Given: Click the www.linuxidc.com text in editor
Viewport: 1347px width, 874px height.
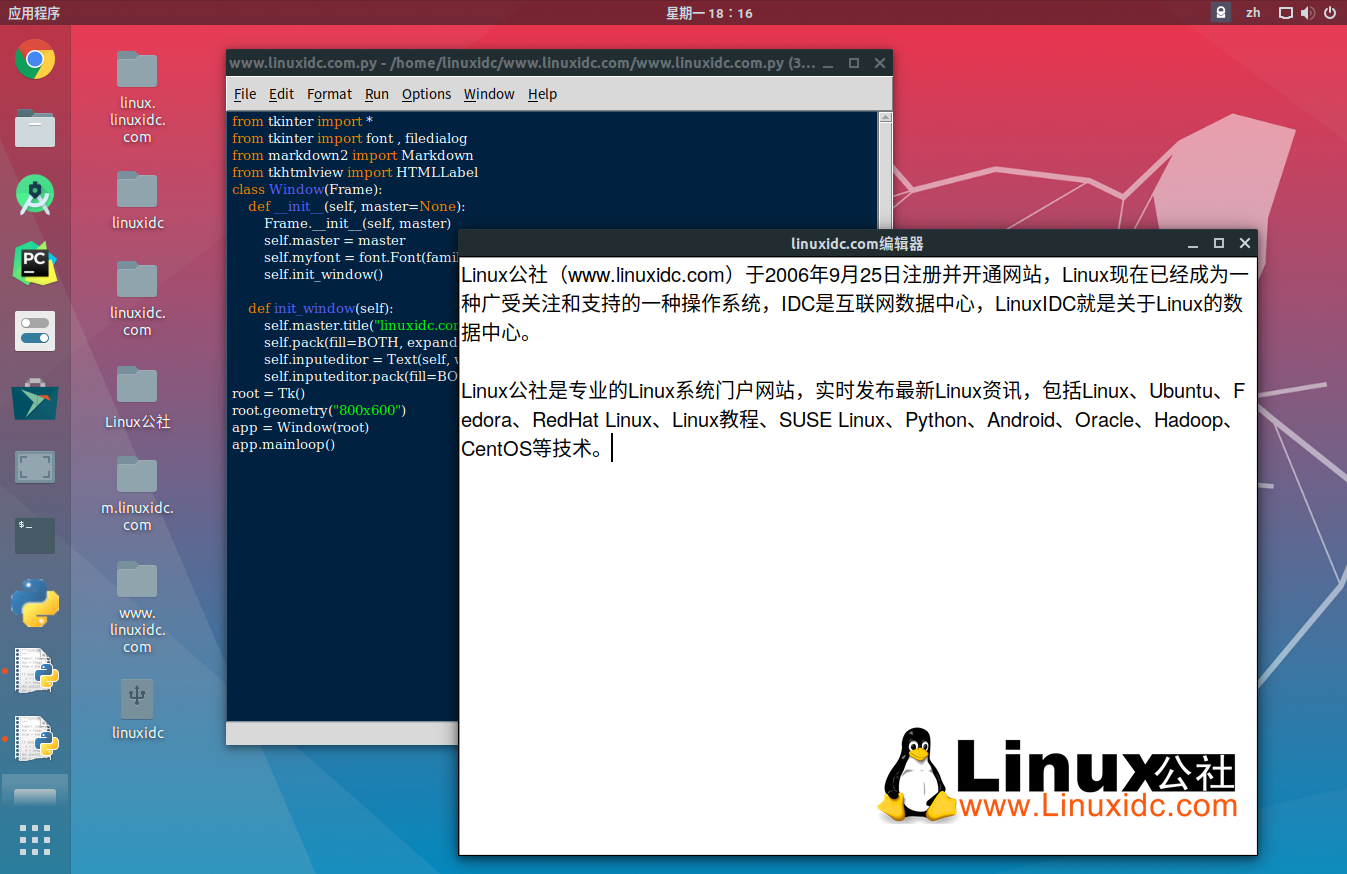Looking at the screenshot, I should (x=645, y=275).
